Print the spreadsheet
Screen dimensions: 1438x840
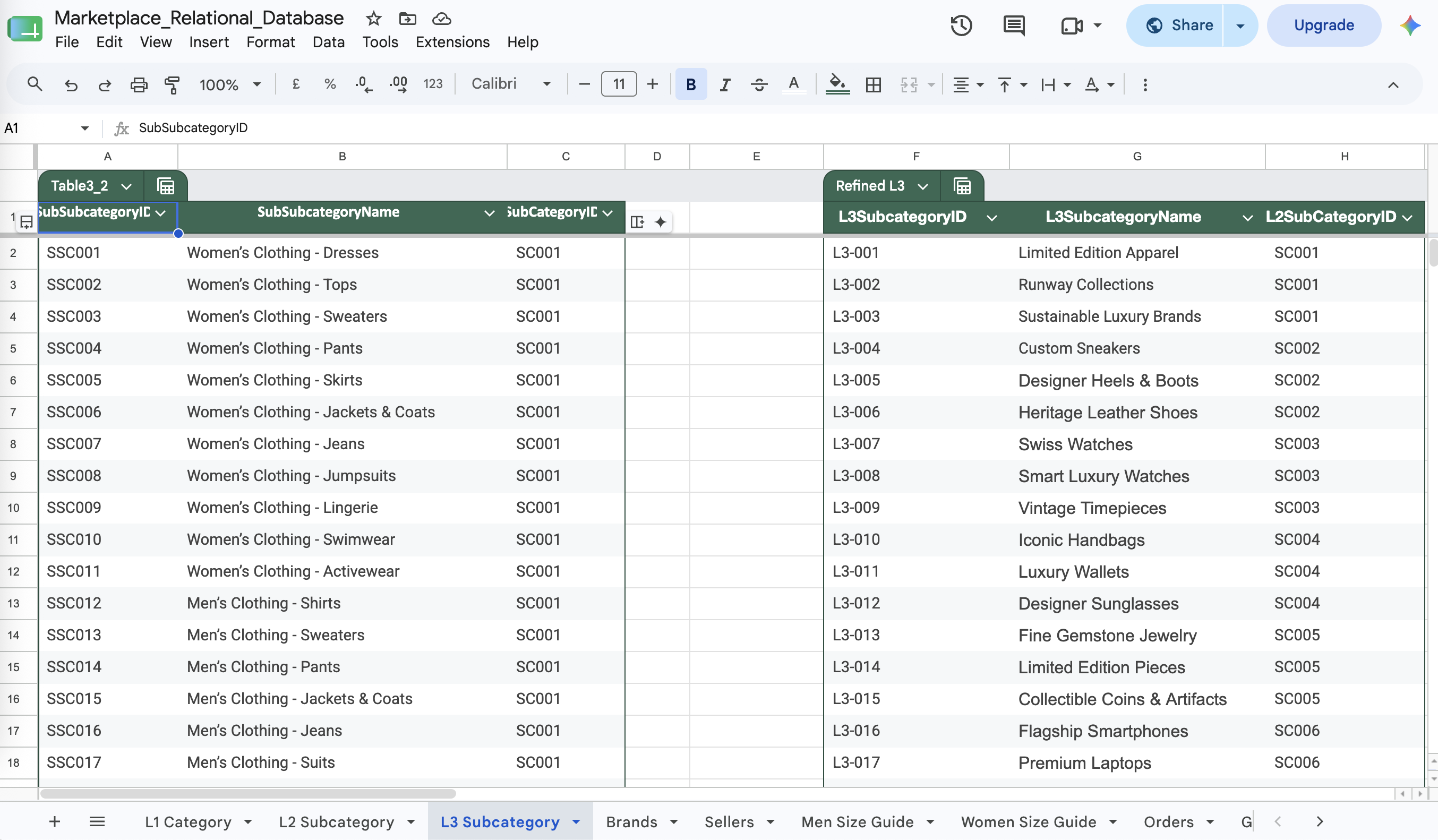point(139,85)
